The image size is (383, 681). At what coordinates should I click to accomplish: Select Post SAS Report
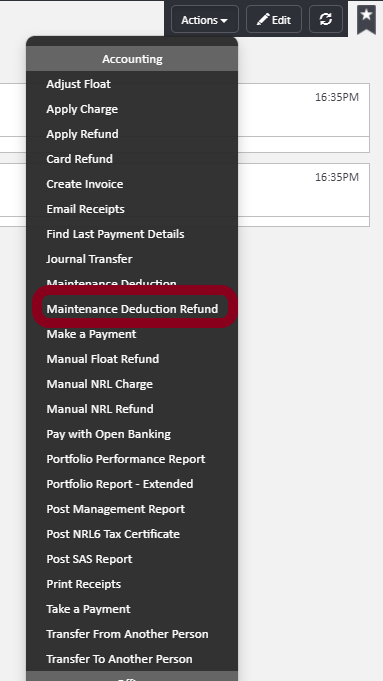(x=89, y=559)
